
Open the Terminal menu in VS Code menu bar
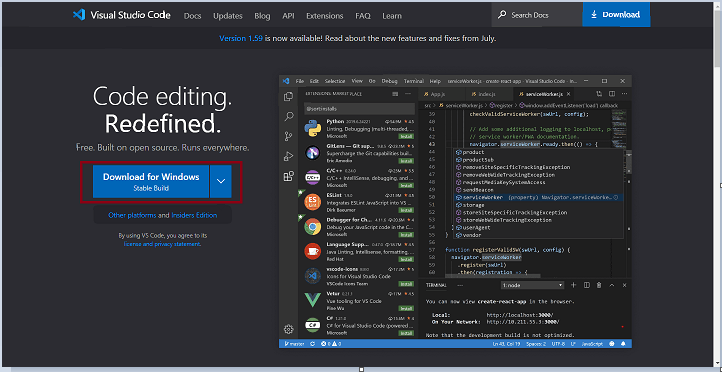[x=414, y=81]
